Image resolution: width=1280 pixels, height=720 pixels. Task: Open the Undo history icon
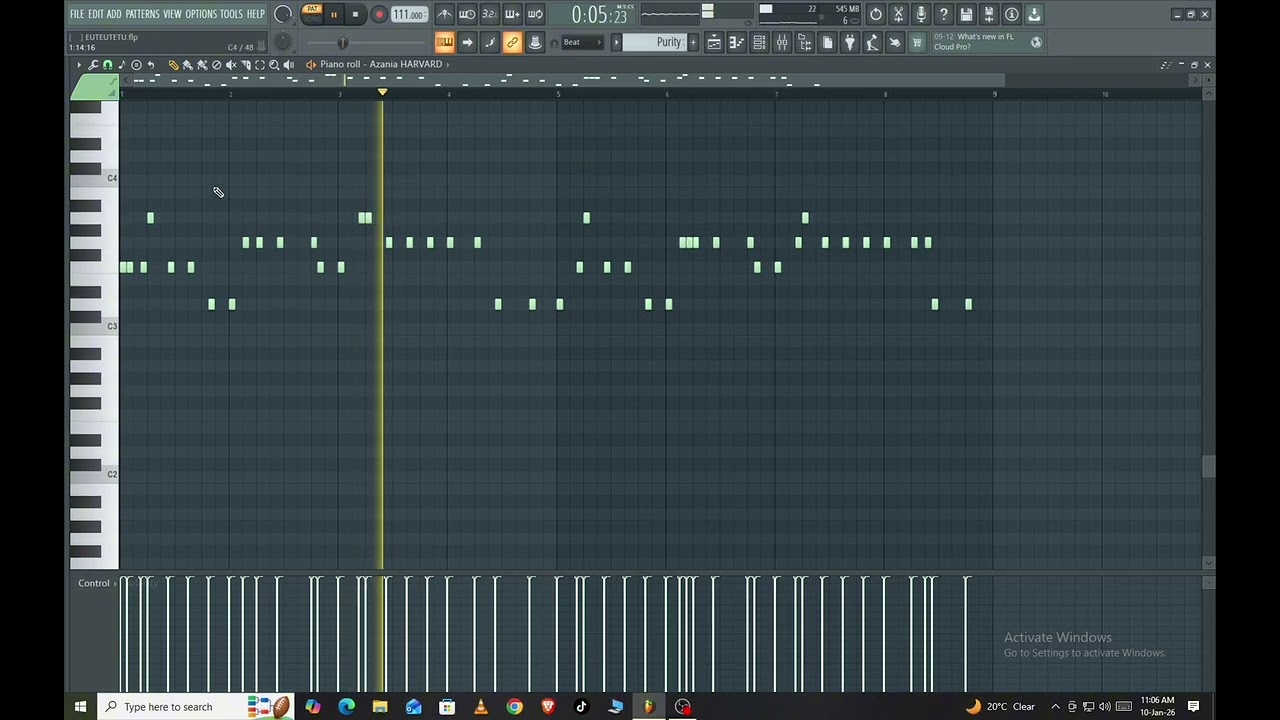pyautogui.click(x=875, y=14)
